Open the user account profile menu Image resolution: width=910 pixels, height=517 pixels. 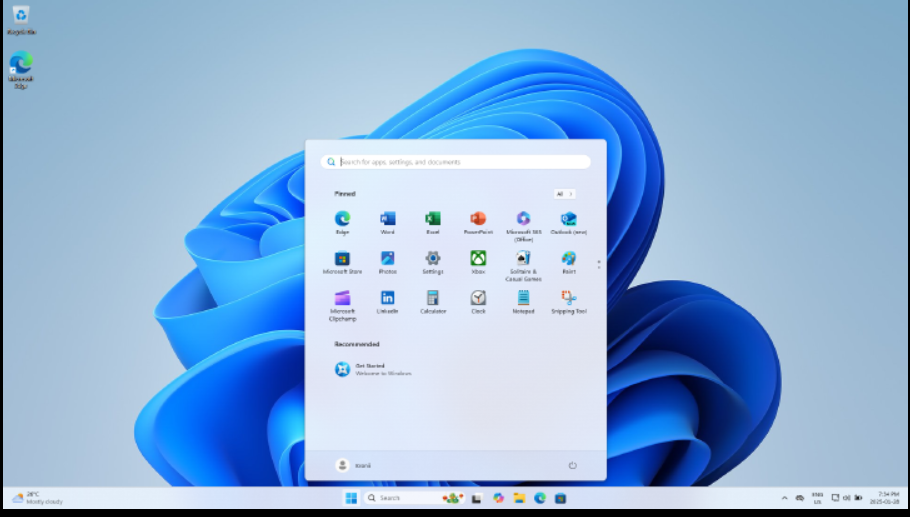353,465
